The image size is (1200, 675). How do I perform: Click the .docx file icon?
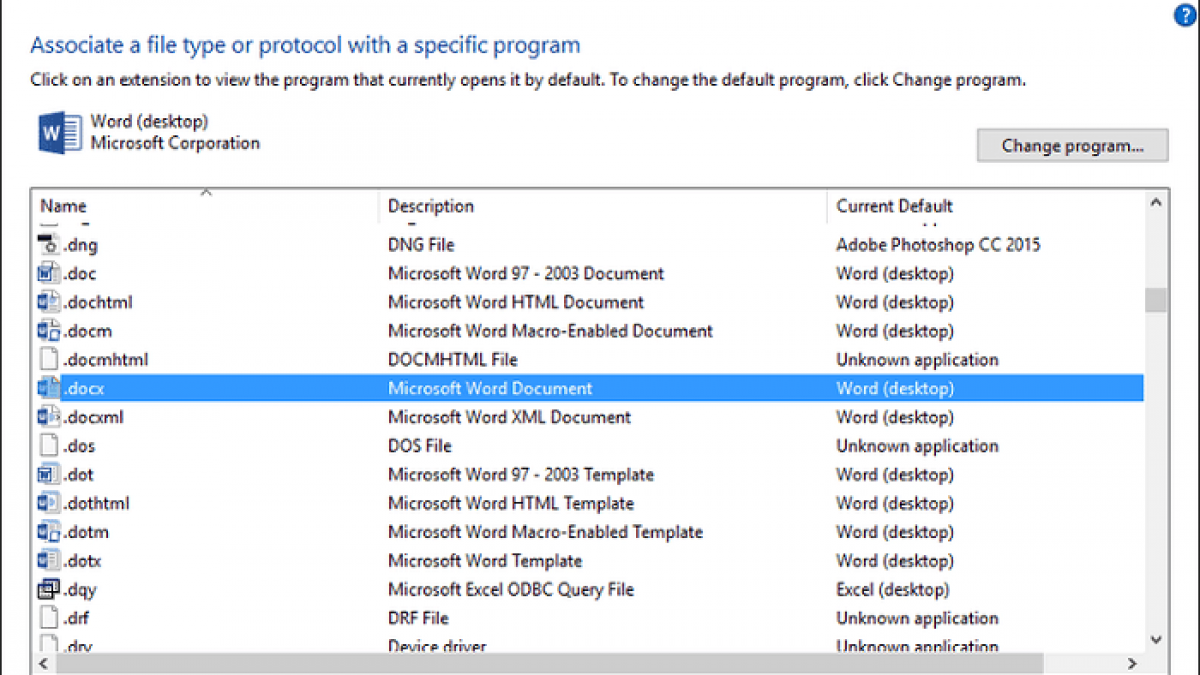(49, 388)
